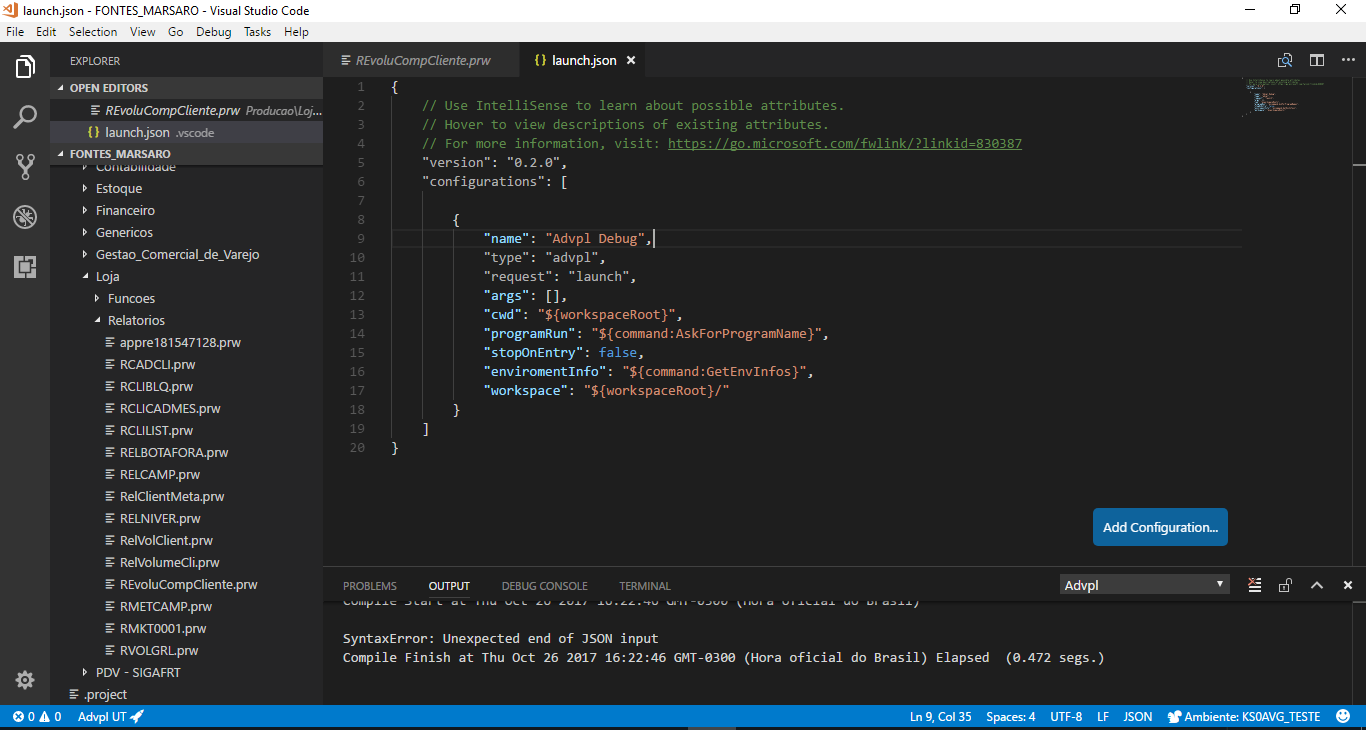Close the launch.json editor tab

click(631, 60)
